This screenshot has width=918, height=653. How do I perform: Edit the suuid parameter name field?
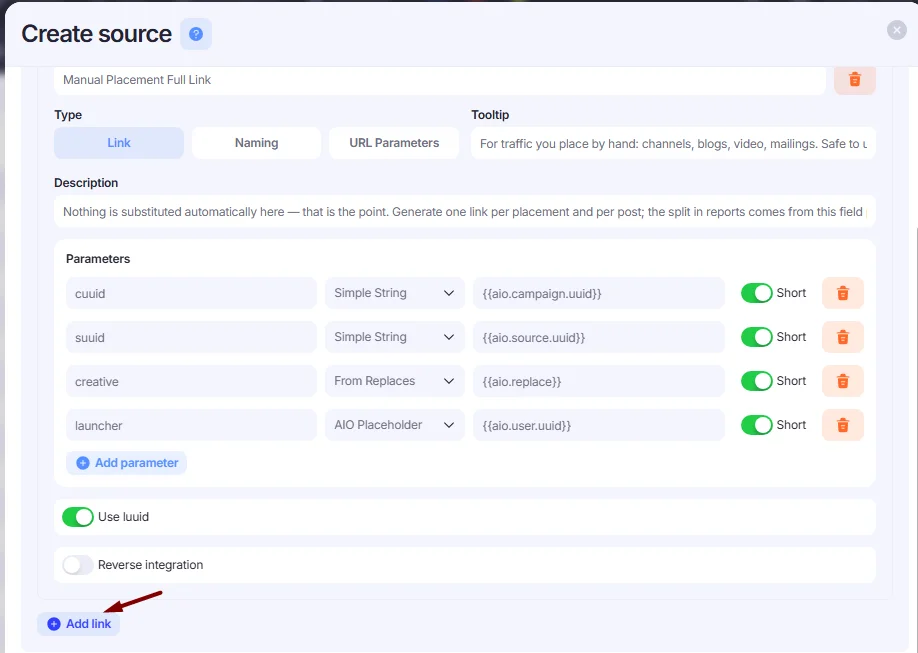[x=191, y=337]
